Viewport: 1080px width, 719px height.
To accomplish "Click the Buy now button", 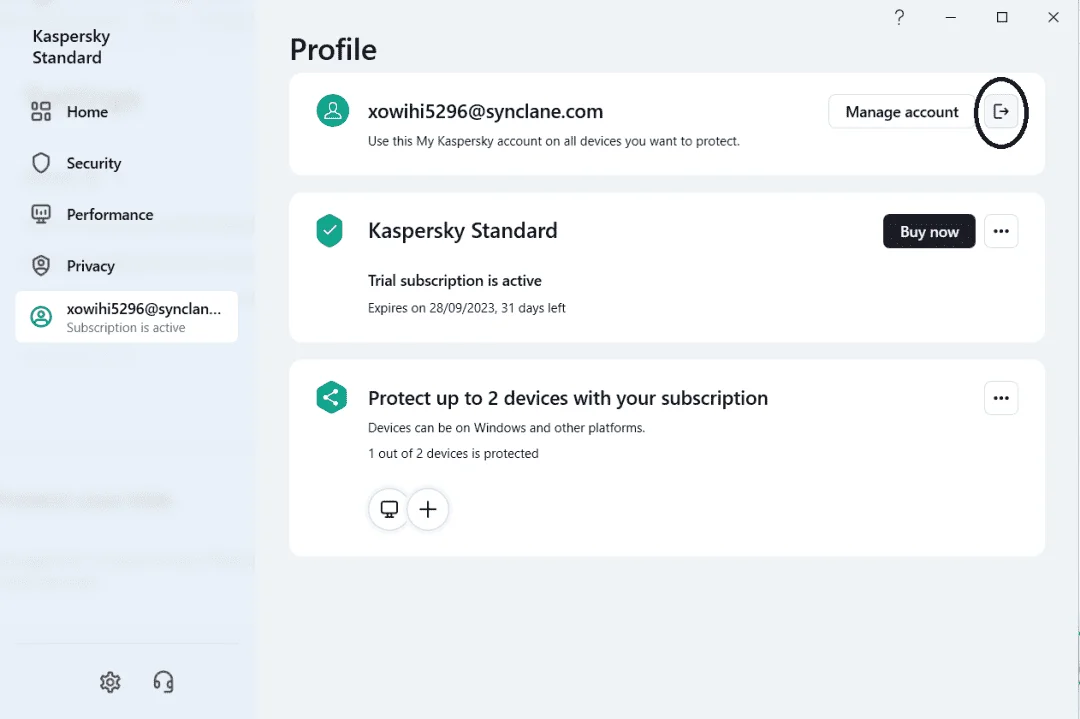I will coord(929,231).
